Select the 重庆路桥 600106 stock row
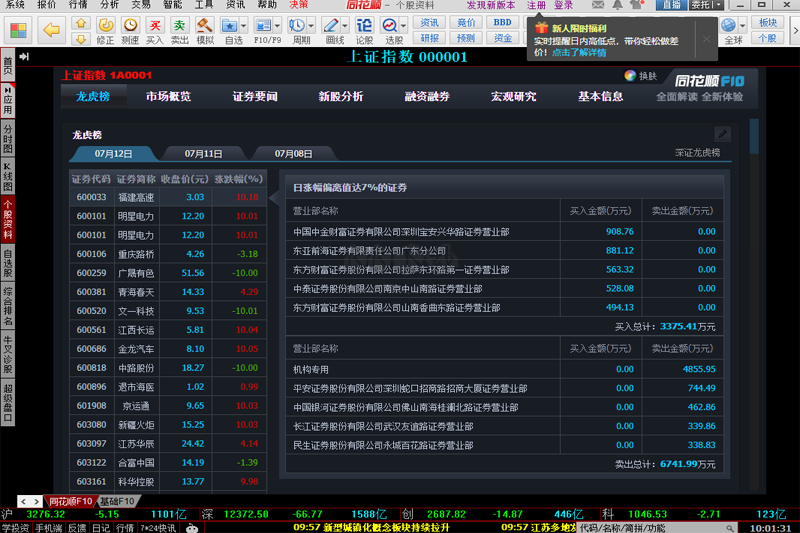The width and height of the screenshot is (800, 533). coord(166,254)
